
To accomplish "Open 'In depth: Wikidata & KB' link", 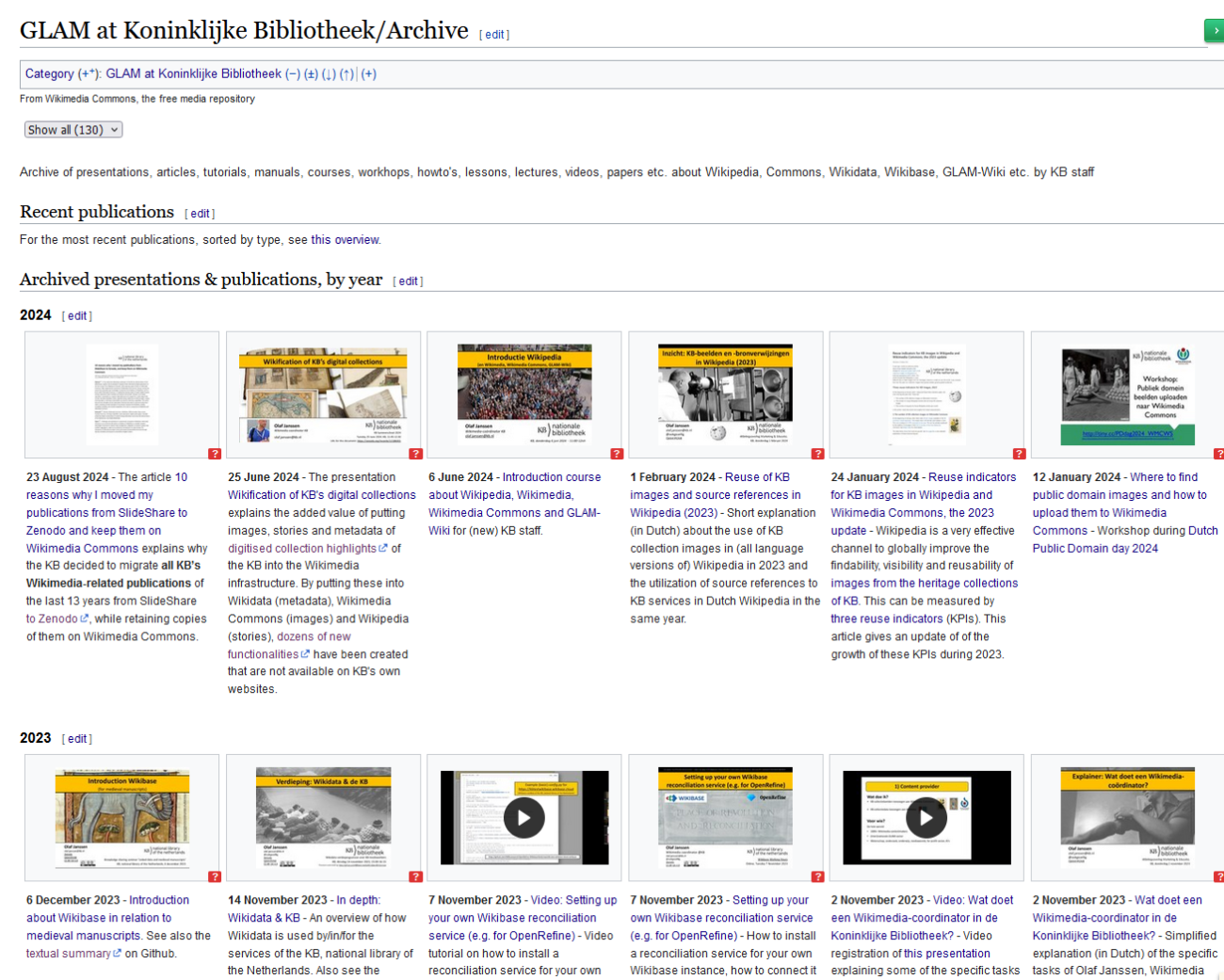I will pos(304,909).
